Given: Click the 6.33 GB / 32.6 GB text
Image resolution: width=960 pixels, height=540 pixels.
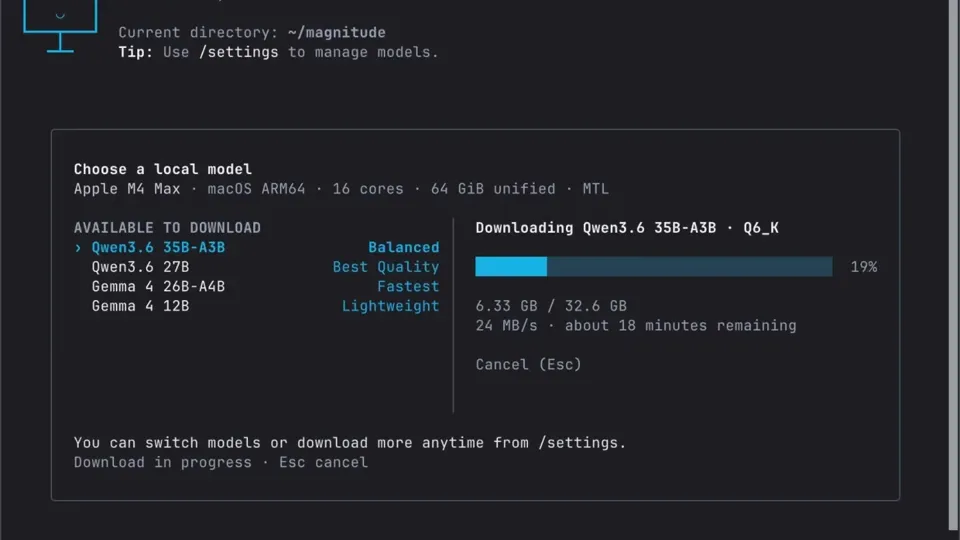Looking at the screenshot, I should point(551,306).
